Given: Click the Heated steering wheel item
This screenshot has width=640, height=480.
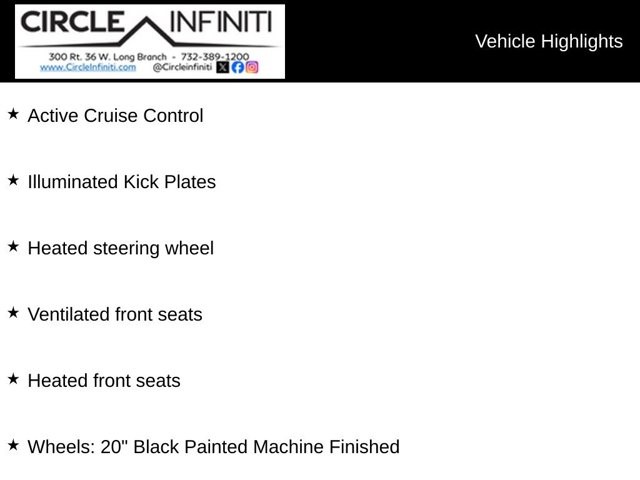Looking at the screenshot, I should (121, 248).
